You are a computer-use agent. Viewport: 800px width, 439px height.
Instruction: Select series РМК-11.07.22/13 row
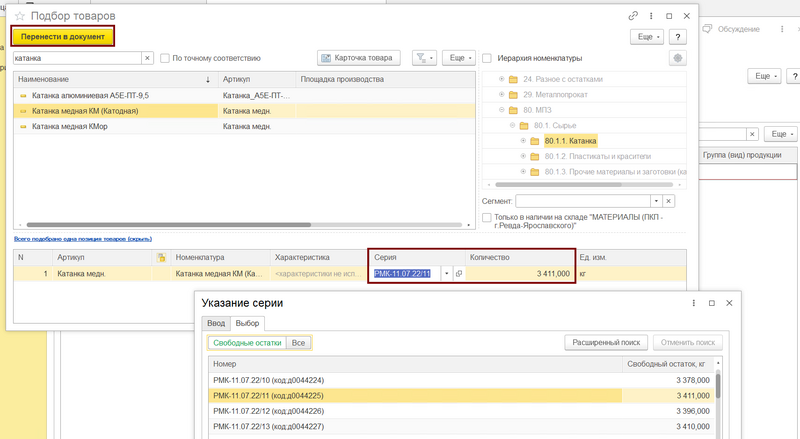tap(462, 427)
